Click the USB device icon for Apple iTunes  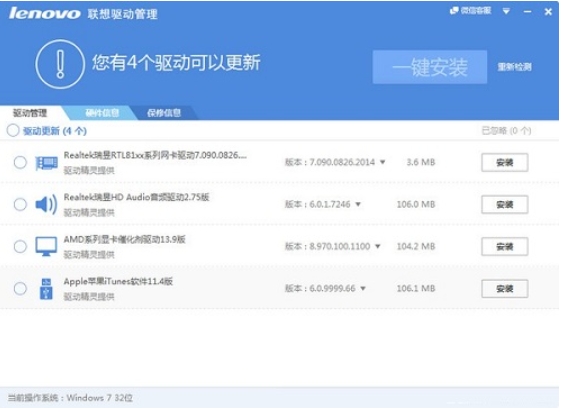click(46, 289)
